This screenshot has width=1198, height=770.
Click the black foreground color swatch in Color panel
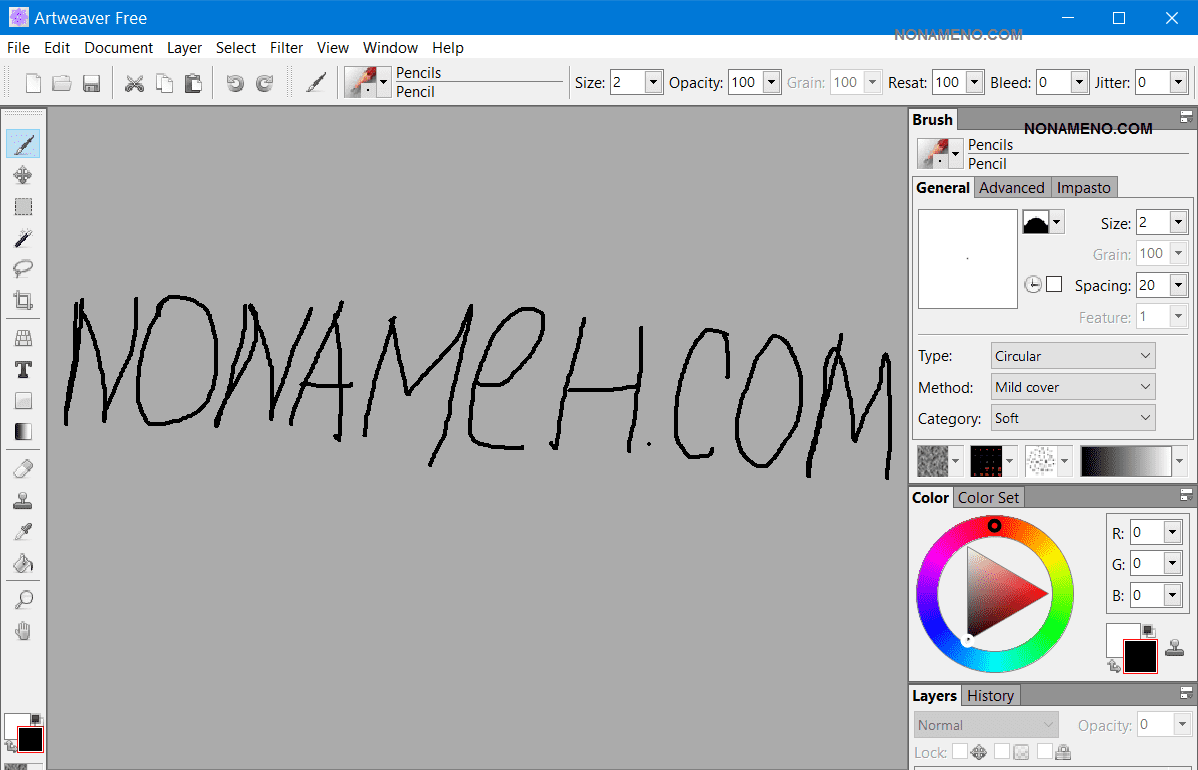click(x=1140, y=657)
